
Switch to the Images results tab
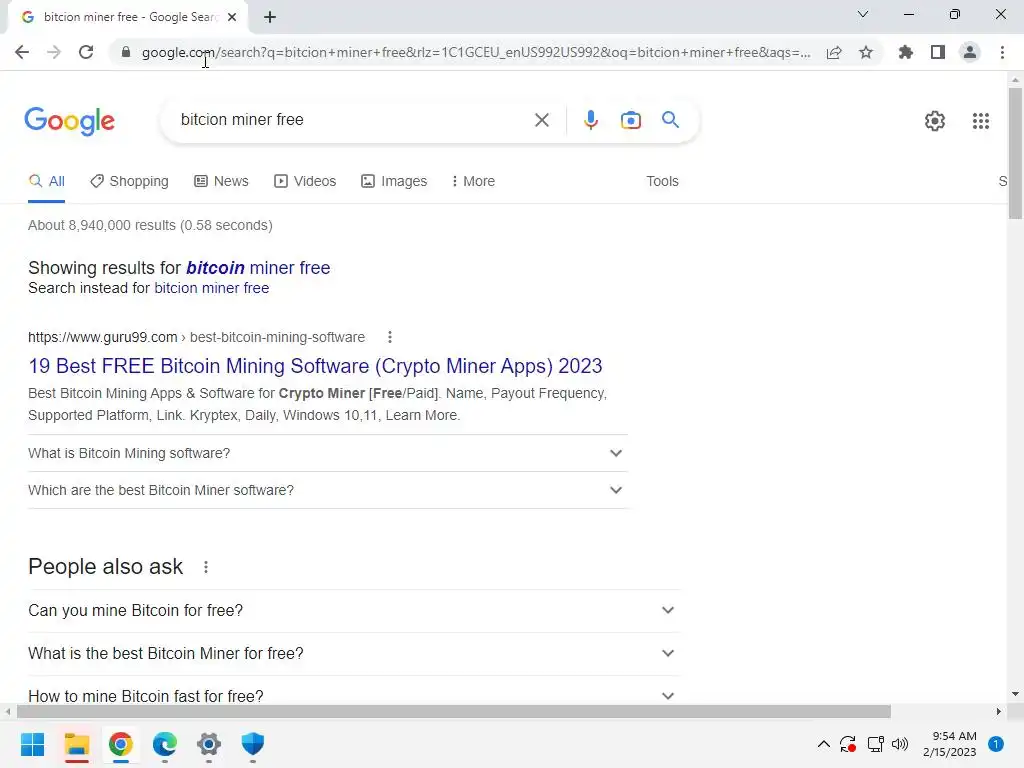pyautogui.click(x=394, y=181)
